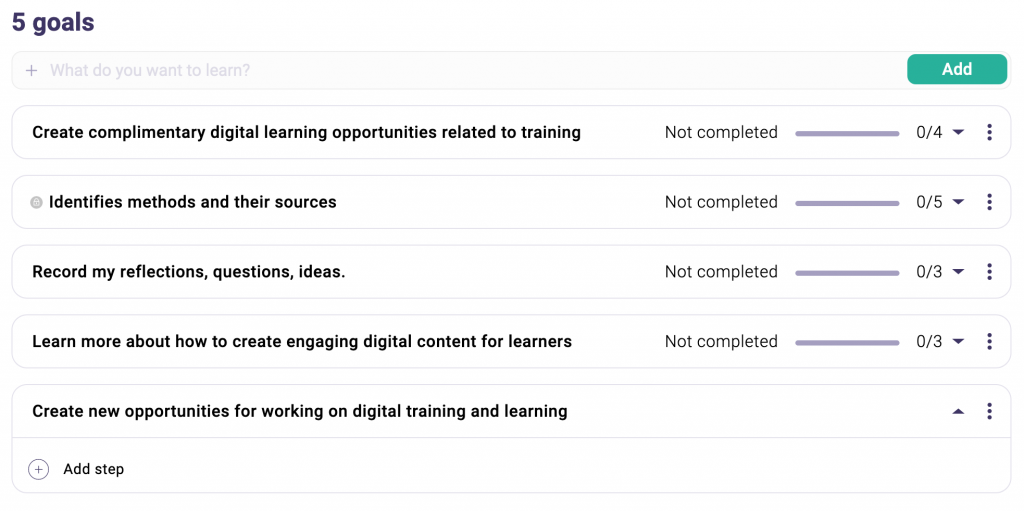Click the small badge icon before 'Identifies methods'
Screen dimensions: 1024x511
[x=37, y=202]
